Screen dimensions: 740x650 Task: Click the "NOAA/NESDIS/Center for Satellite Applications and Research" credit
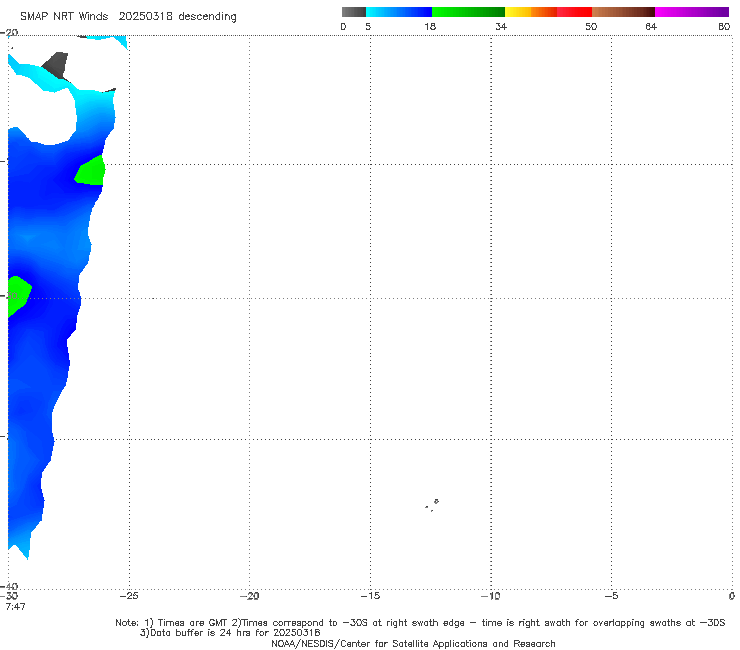413,644
